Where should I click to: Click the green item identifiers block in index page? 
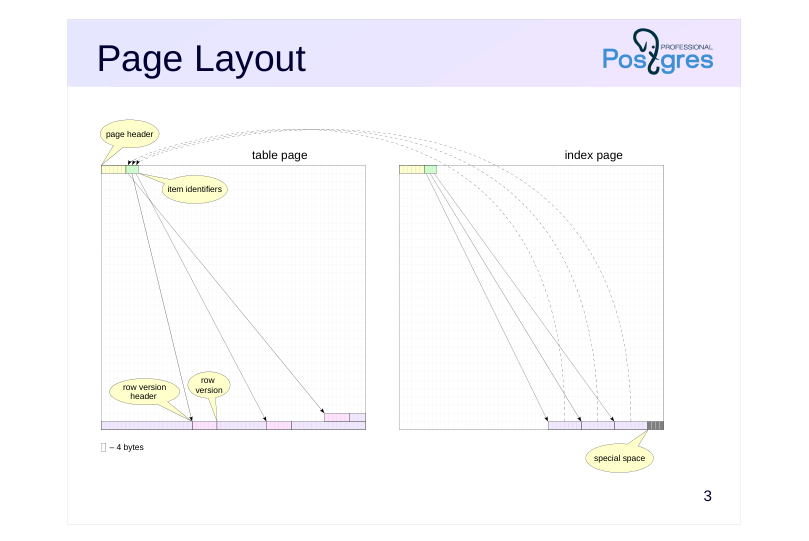pyautogui.click(x=431, y=170)
